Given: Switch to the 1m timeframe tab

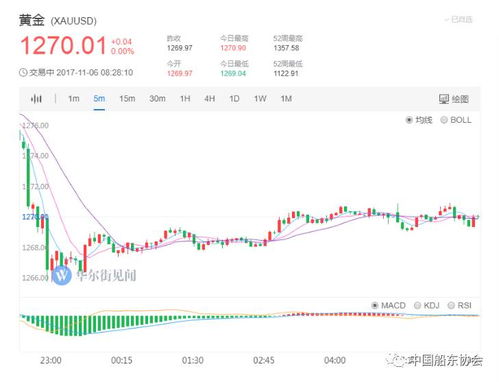Looking at the screenshot, I should pos(74,99).
